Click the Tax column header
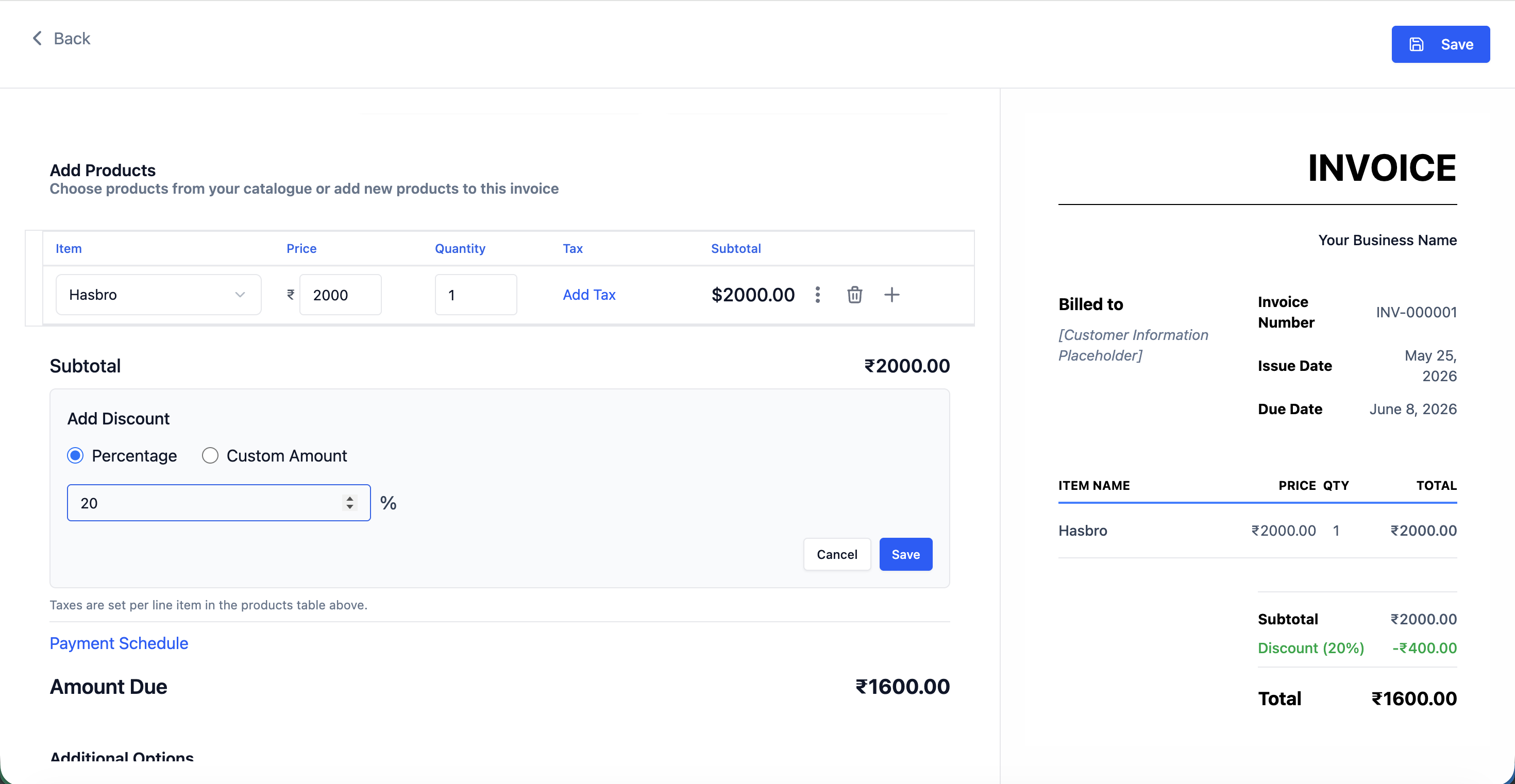 pos(573,249)
